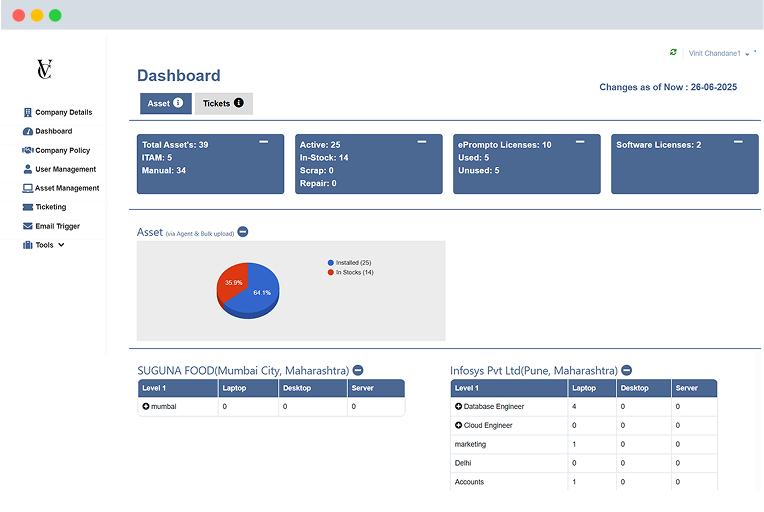Click the User Management person icon
Screen dimensions: 764x512
tap(27, 169)
